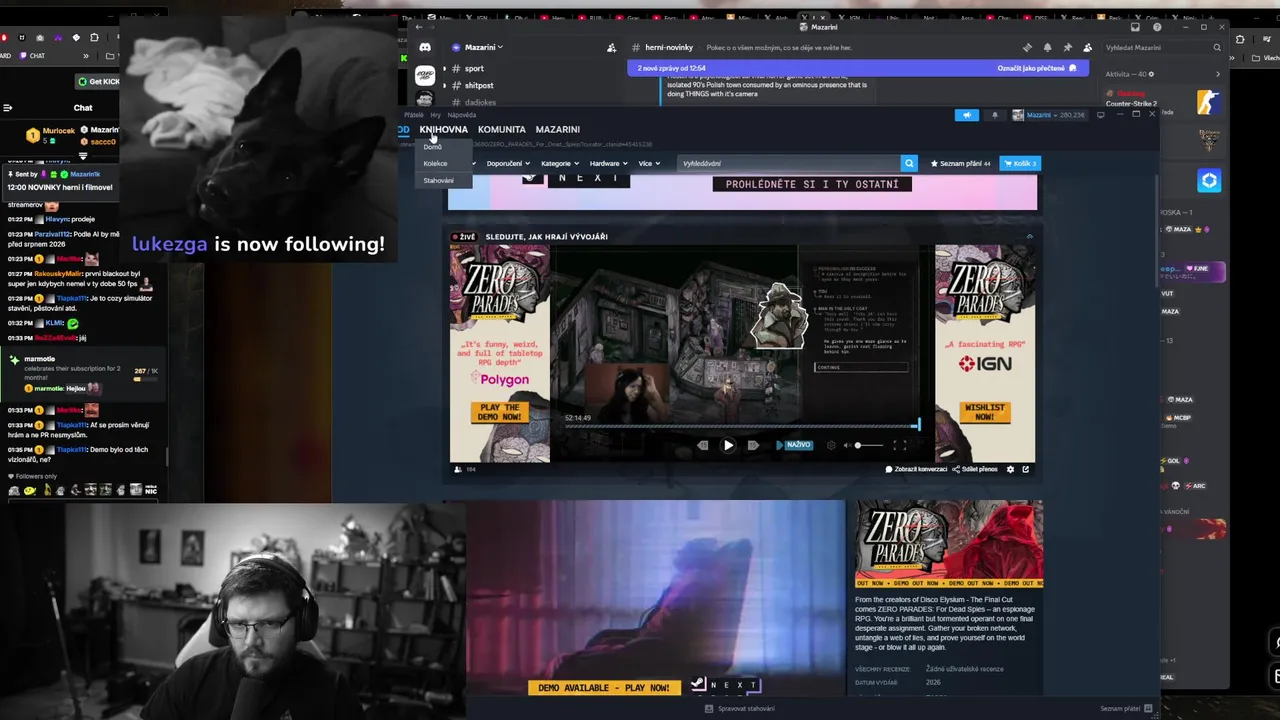Collapse the broadcast section chevron
Screen dimensions: 1280x720
[1029, 237]
